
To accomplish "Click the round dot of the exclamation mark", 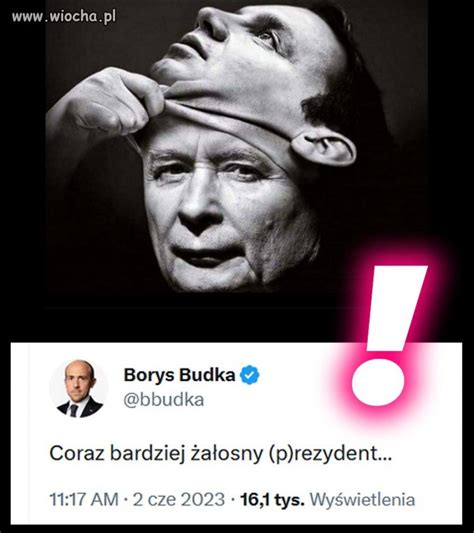I will [378, 383].
